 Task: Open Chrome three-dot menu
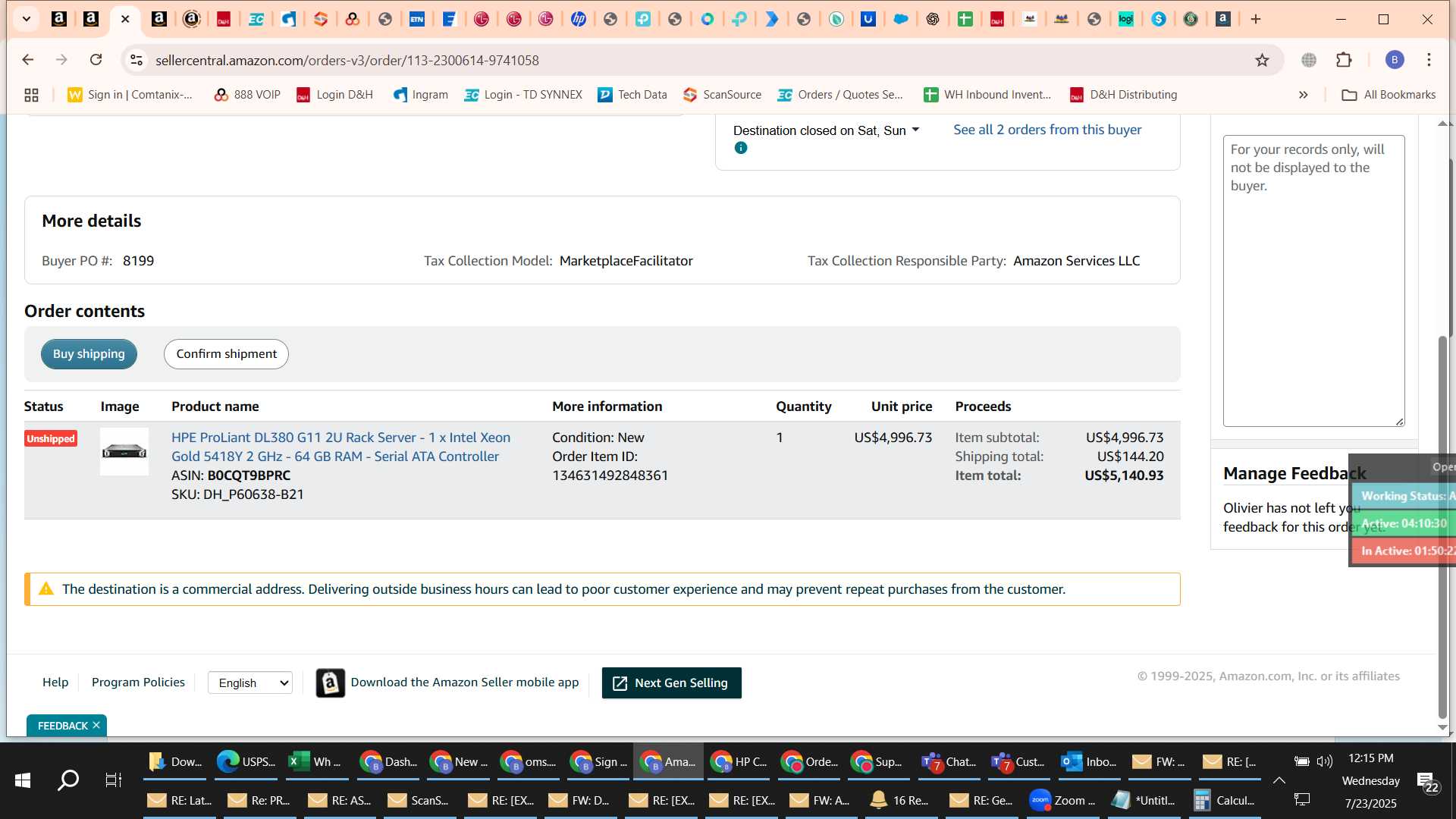[x=1429, y=60]
